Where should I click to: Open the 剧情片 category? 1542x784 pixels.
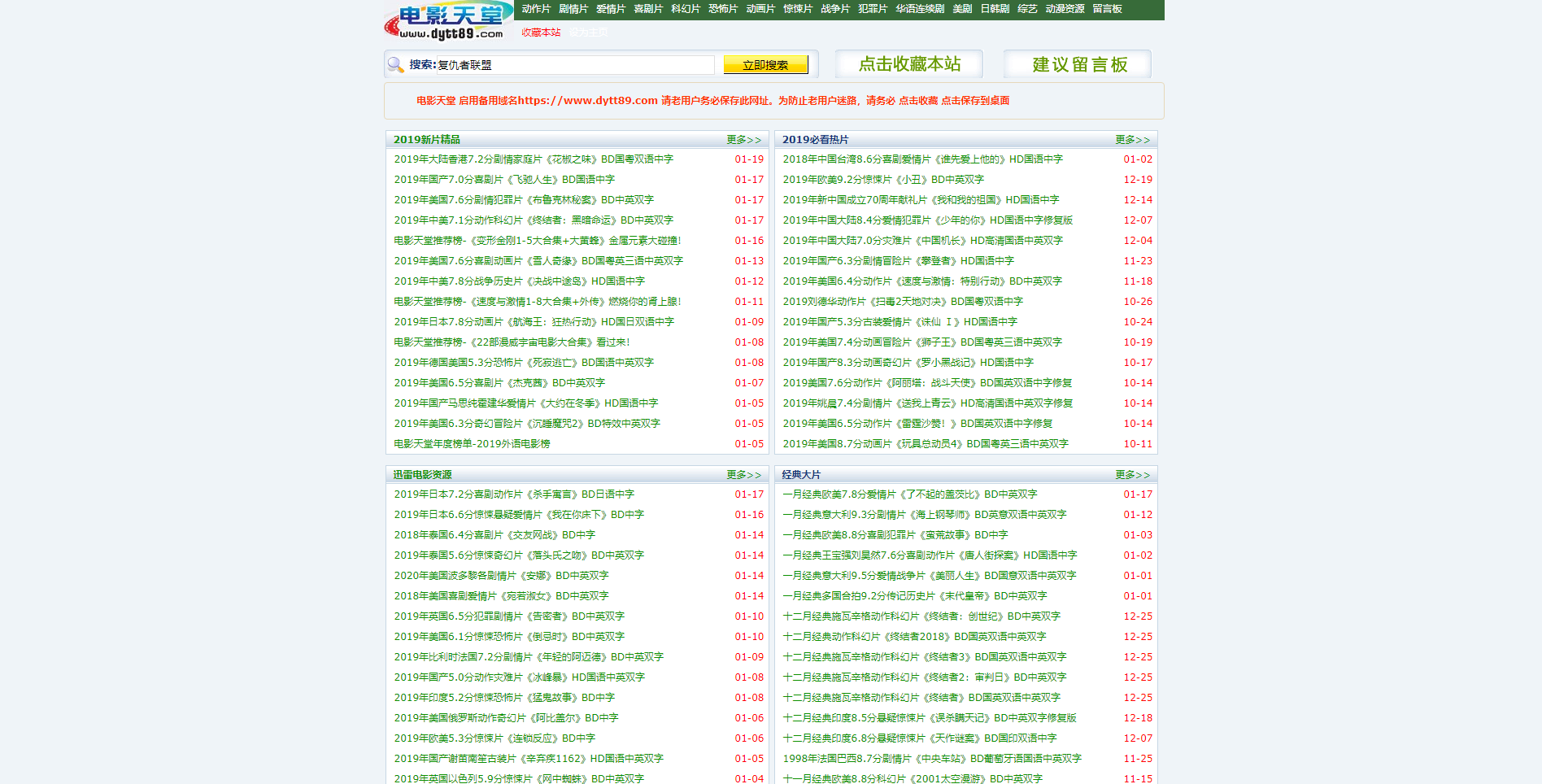[x=573, y=9]
